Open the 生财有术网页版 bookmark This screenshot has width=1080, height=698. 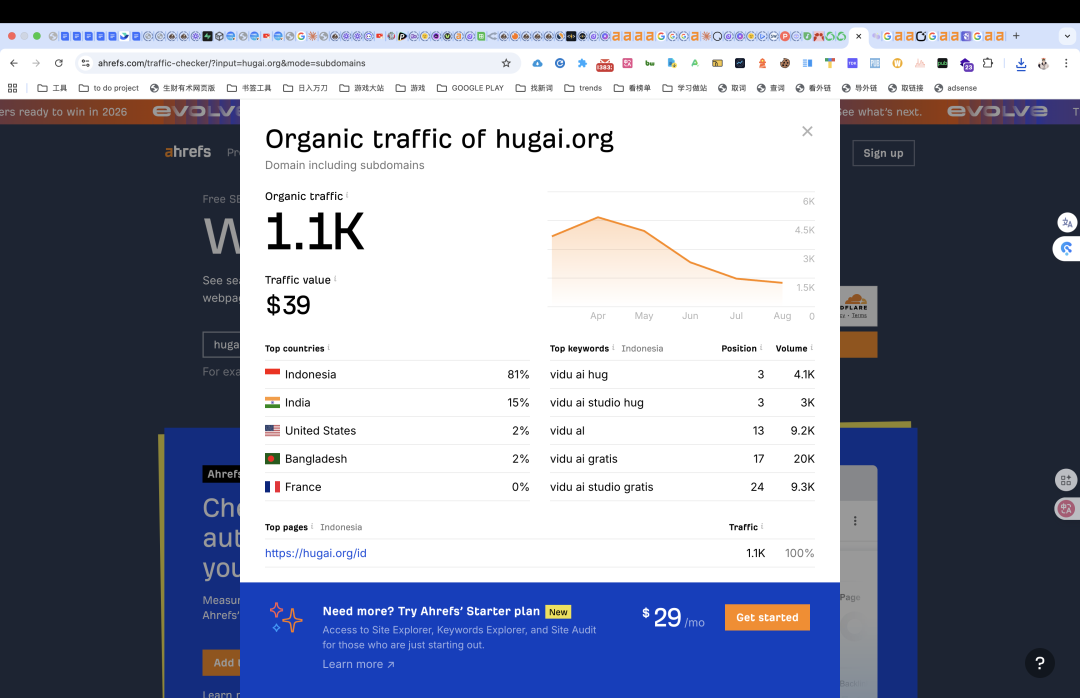click(x=183, y=88)
